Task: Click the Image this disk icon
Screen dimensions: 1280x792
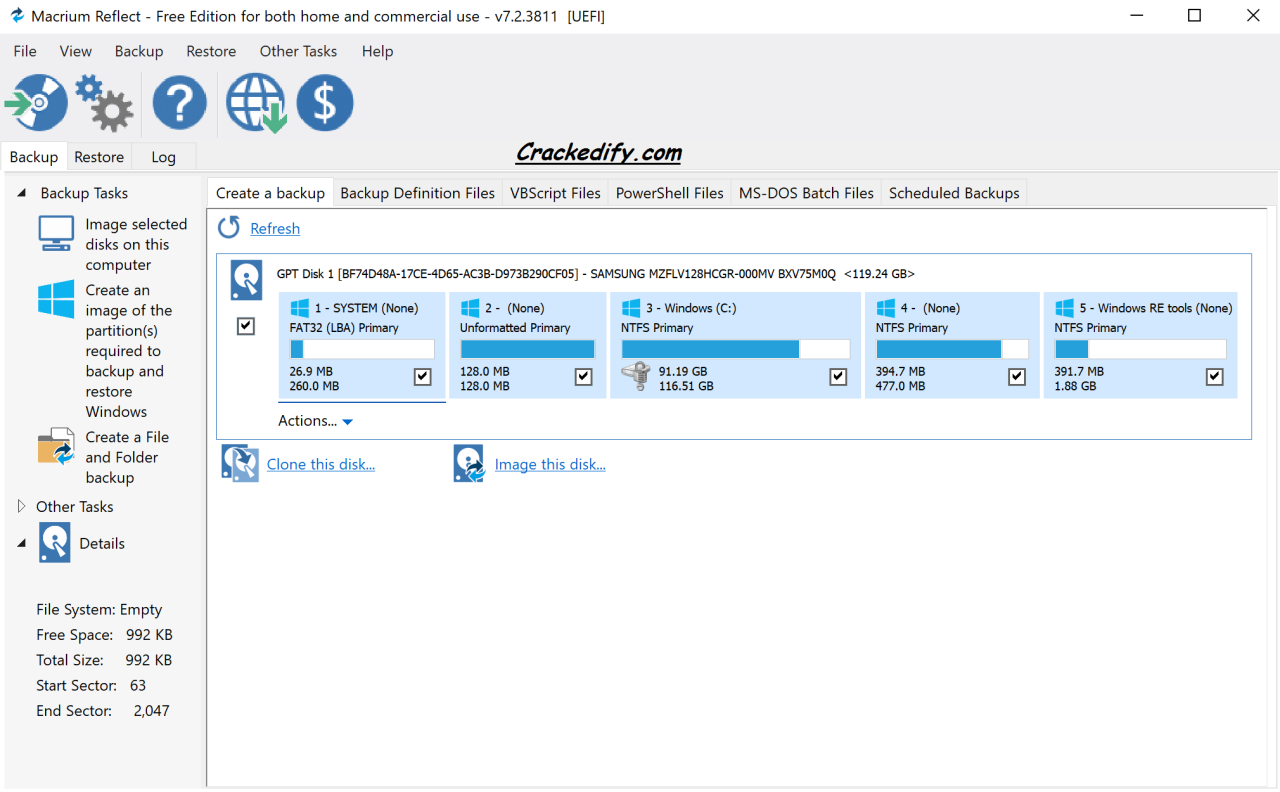Action: coord(469,464)
